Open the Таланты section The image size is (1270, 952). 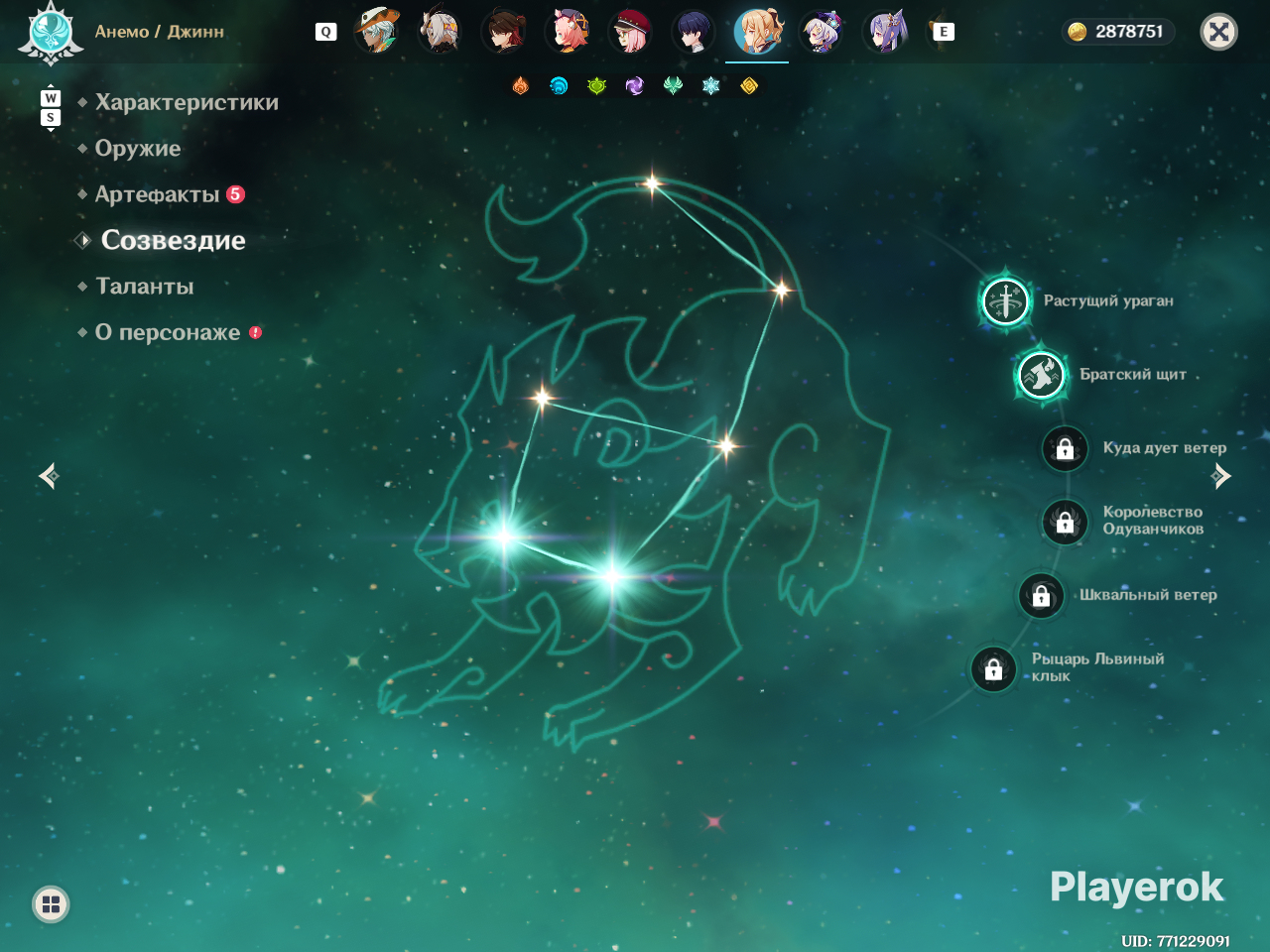pos(145,287)
